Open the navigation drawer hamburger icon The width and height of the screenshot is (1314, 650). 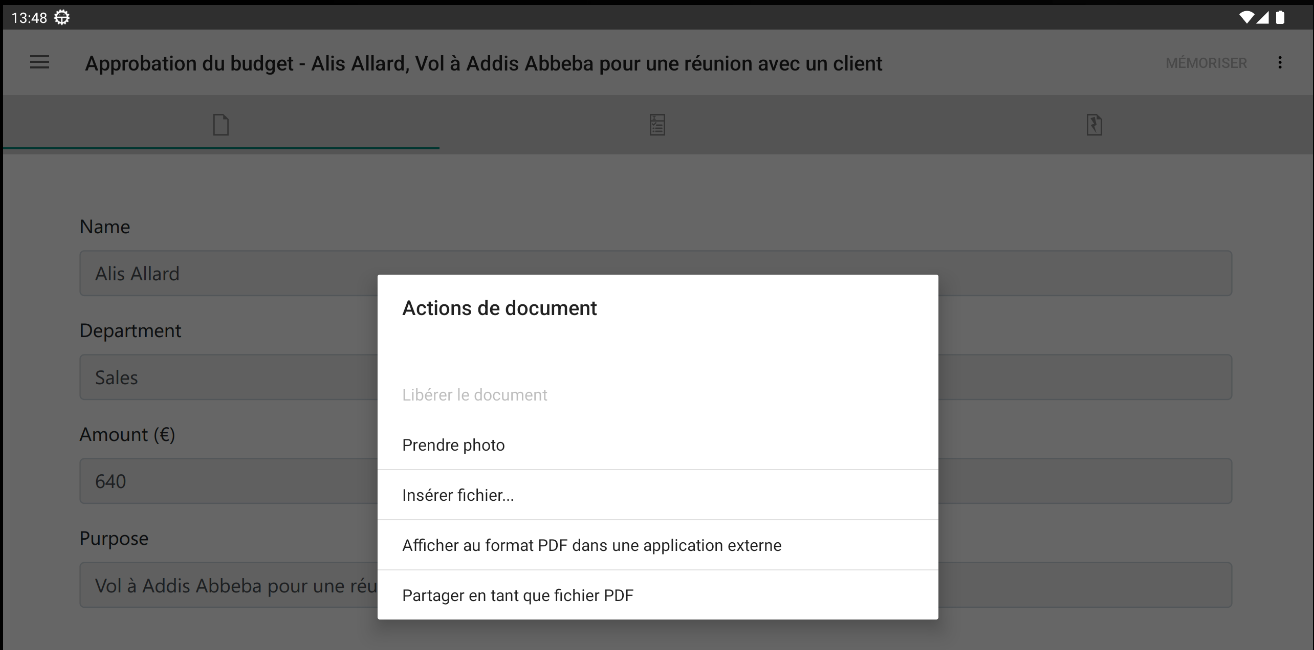click(39, 62)
